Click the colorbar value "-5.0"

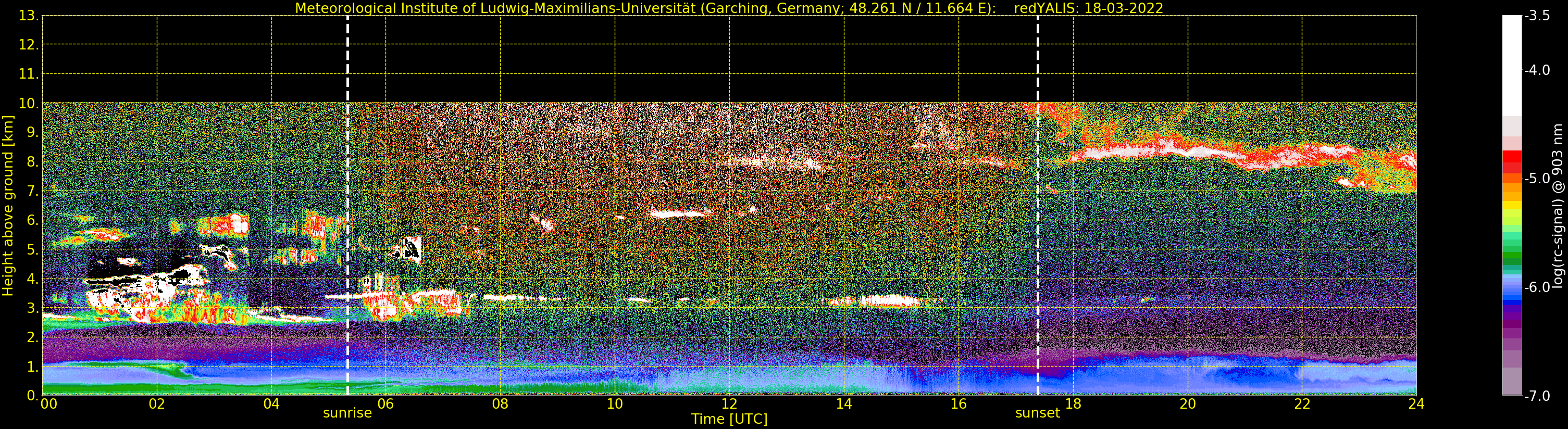pyautogui.click(x=1537, y=178)
